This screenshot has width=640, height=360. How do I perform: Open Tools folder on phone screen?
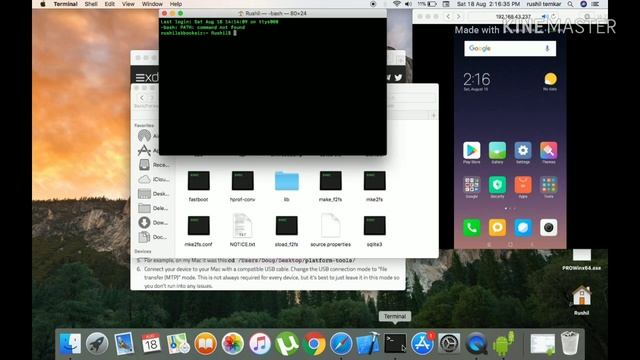549,185
